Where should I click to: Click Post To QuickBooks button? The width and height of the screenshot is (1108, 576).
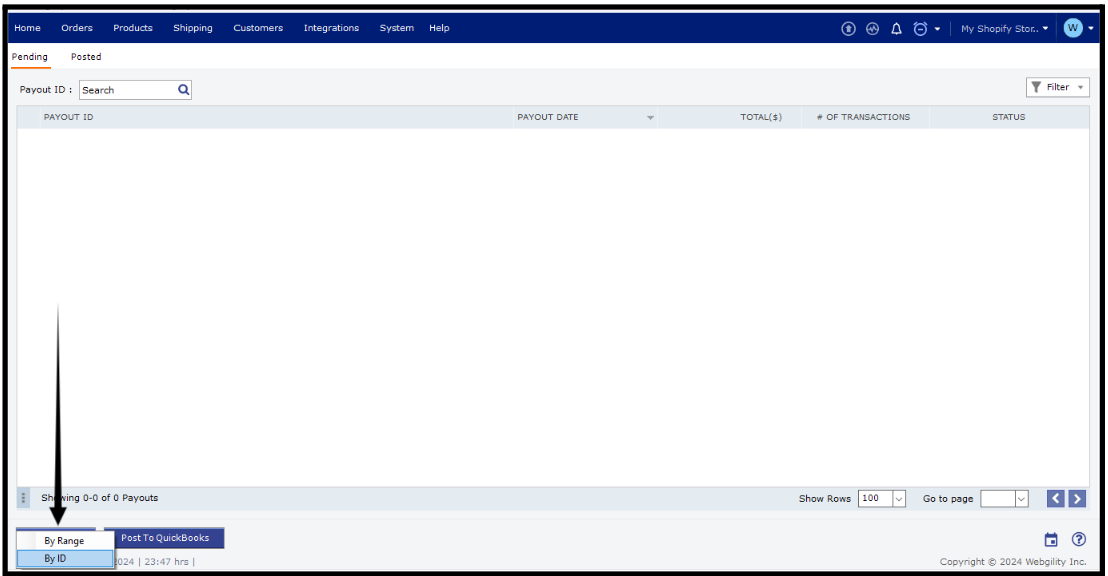(165, 538)
